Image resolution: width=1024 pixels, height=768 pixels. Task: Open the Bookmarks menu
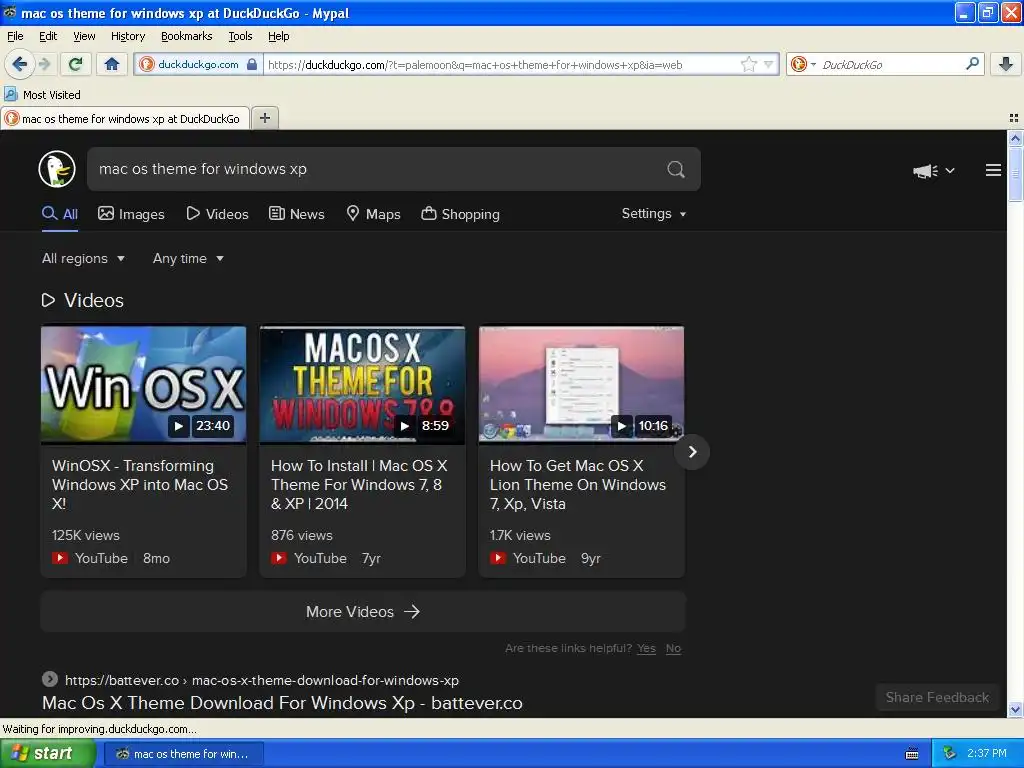click(187, 37)
